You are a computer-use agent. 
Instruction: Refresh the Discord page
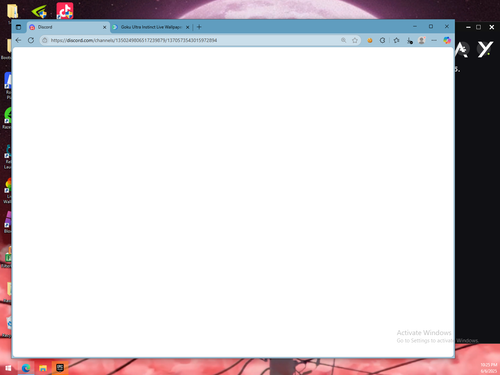point(31,40)
